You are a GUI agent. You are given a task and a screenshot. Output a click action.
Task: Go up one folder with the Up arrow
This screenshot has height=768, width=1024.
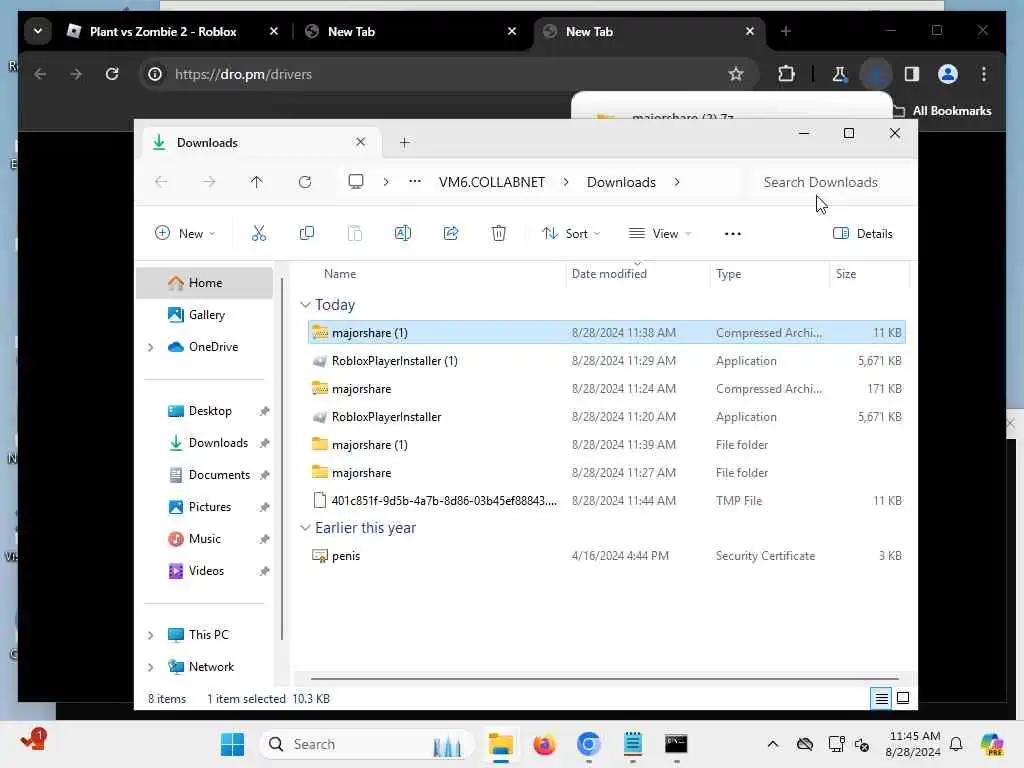(x=257, y=182)
